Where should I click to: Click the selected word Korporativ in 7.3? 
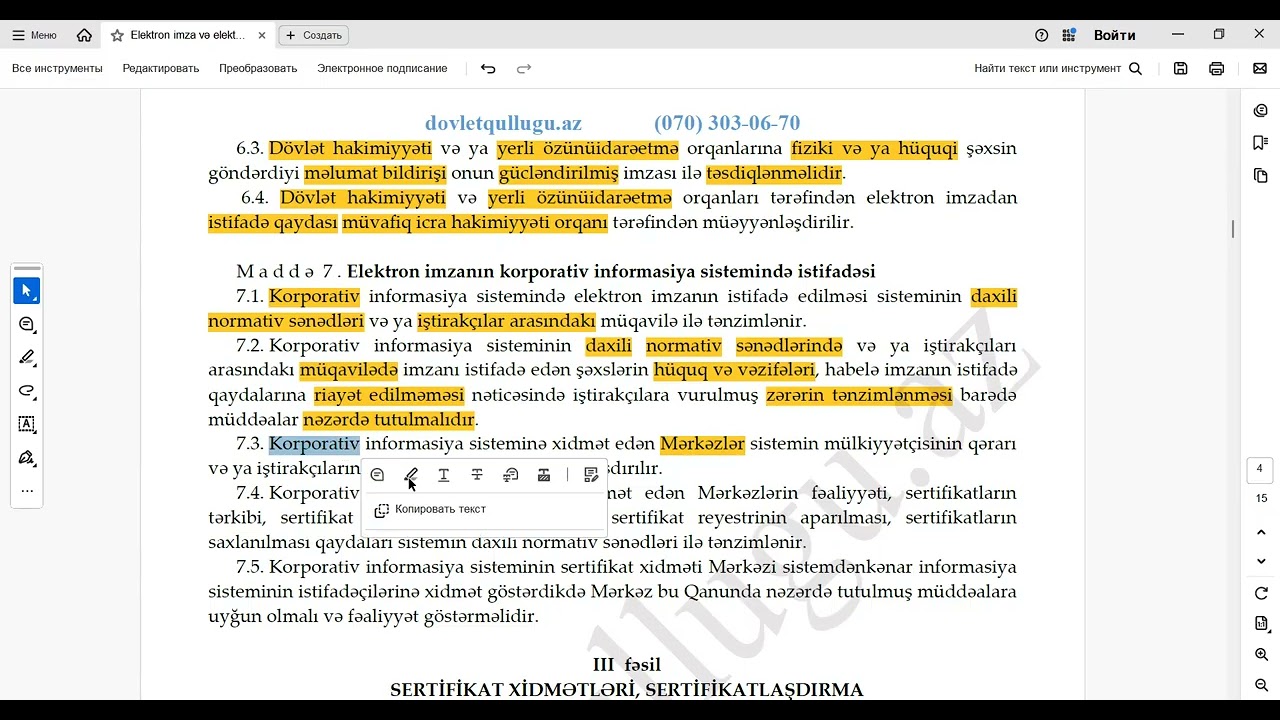point(314,444)
